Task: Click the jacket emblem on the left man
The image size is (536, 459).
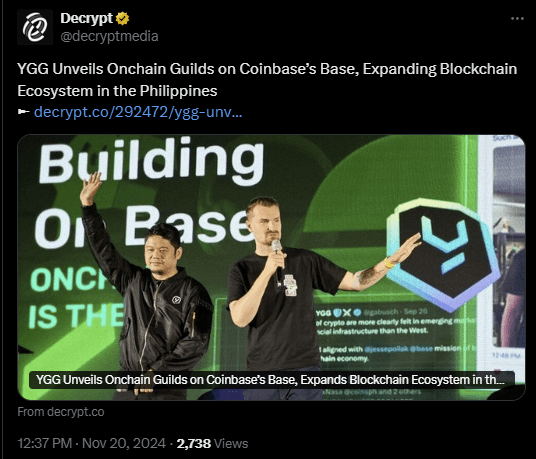Action: click(176, 300)
